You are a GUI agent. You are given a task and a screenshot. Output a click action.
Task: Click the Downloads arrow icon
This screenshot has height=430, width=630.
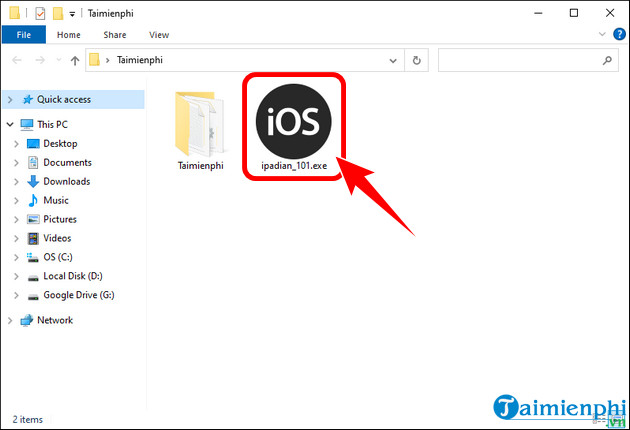(33, 181)
